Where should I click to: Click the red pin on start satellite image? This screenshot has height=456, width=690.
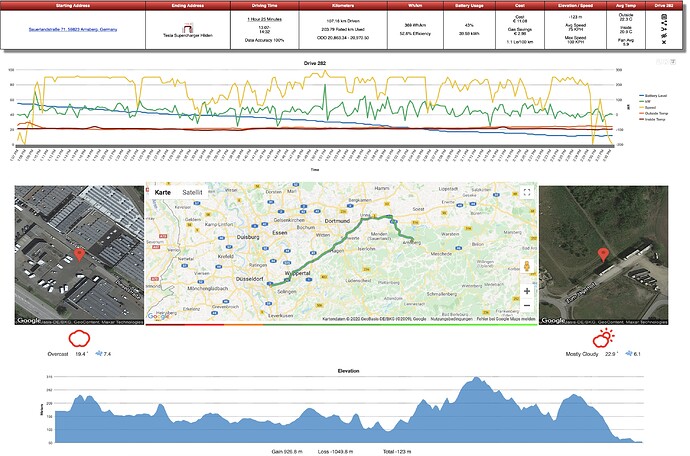pyautogui.click(x=79, y=255)
